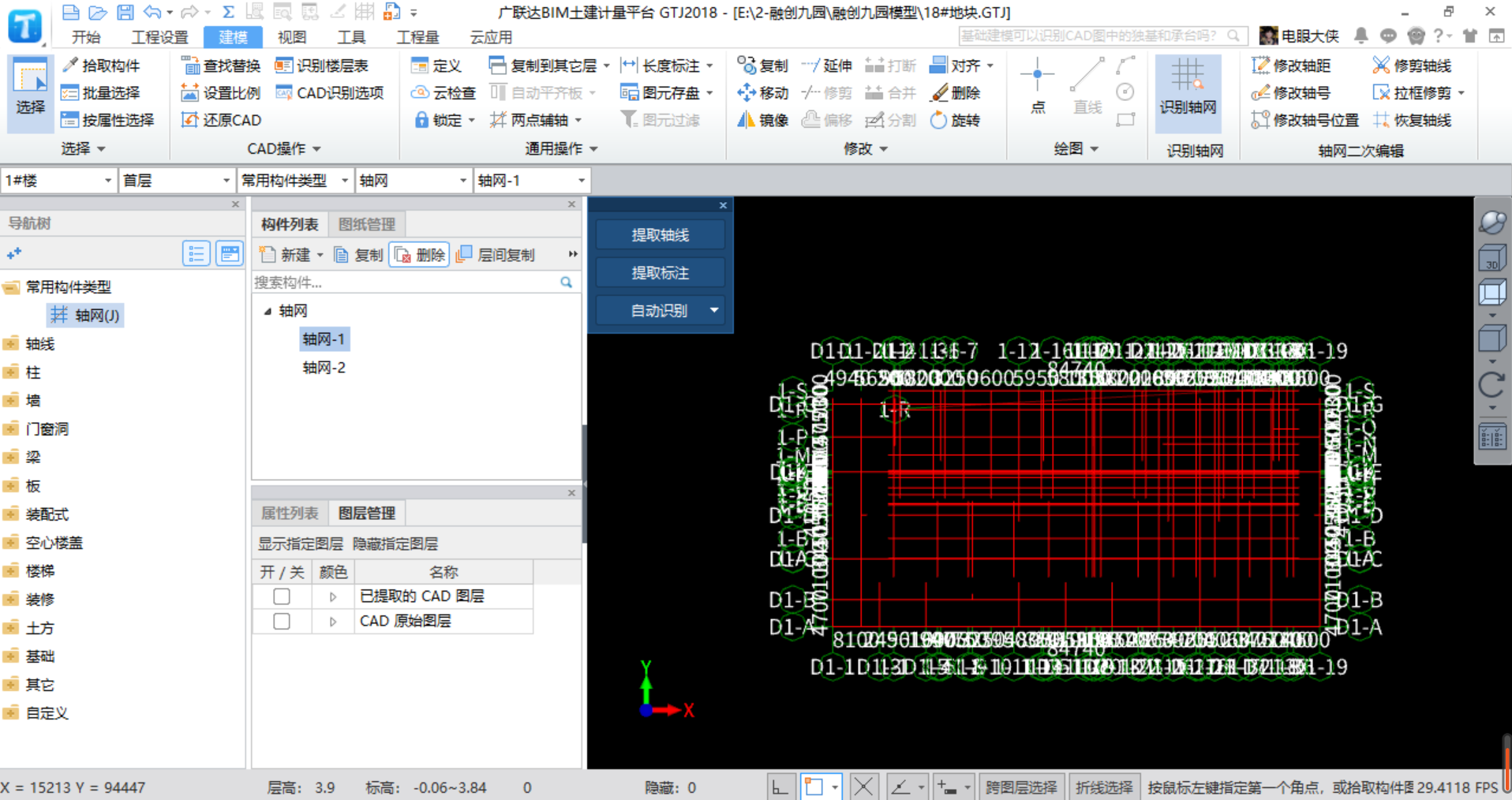
Task: Switch to 属性列表 tab
Action: 290,514
